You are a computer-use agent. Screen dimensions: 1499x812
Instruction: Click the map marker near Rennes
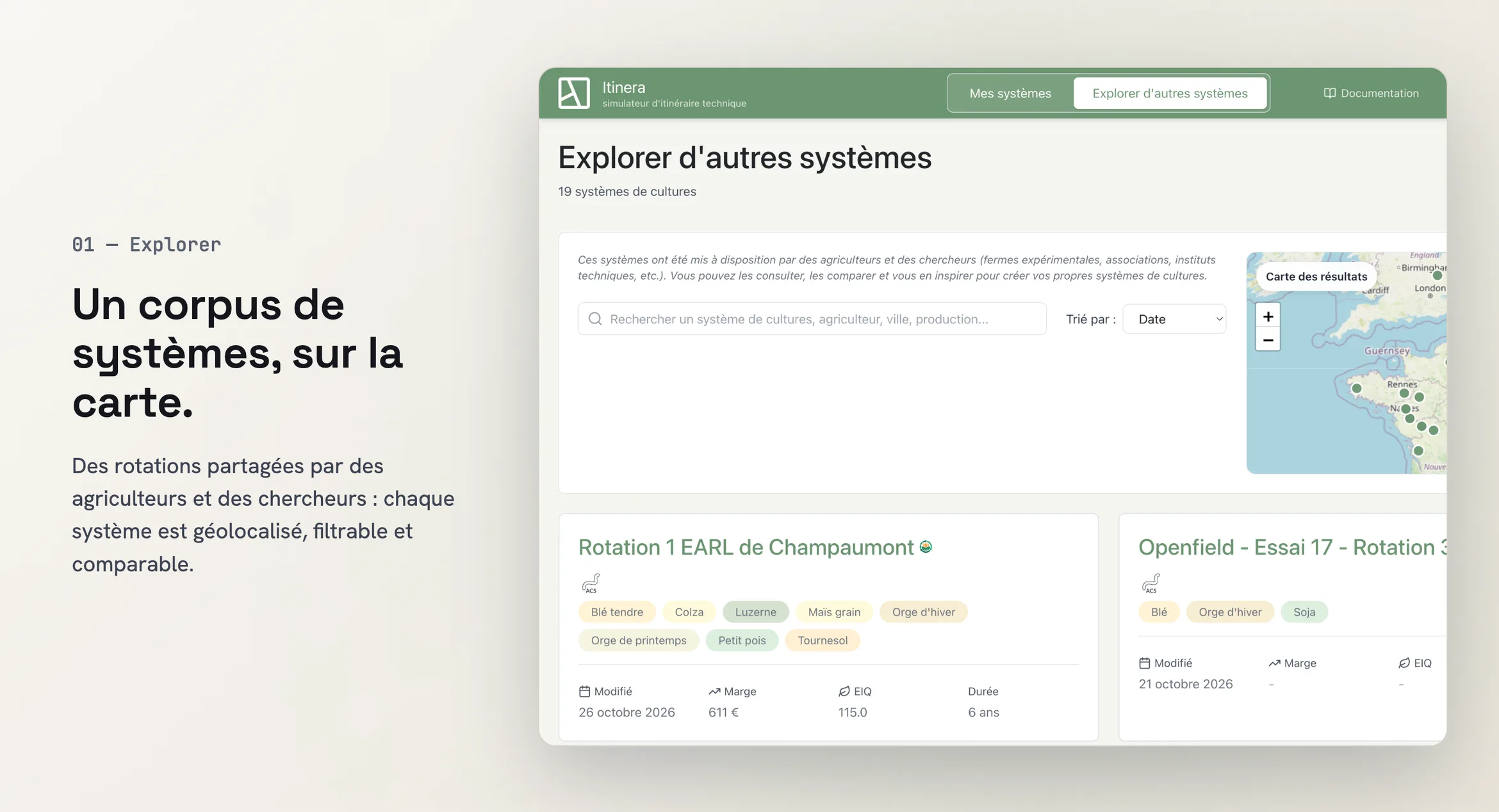[1404, 393]
